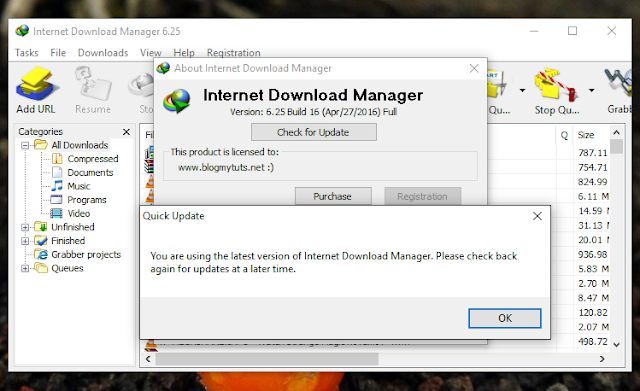Viewport: 640px width, 391px height.
Task: Expand the Queues tree node
Action: pos(25,268)
